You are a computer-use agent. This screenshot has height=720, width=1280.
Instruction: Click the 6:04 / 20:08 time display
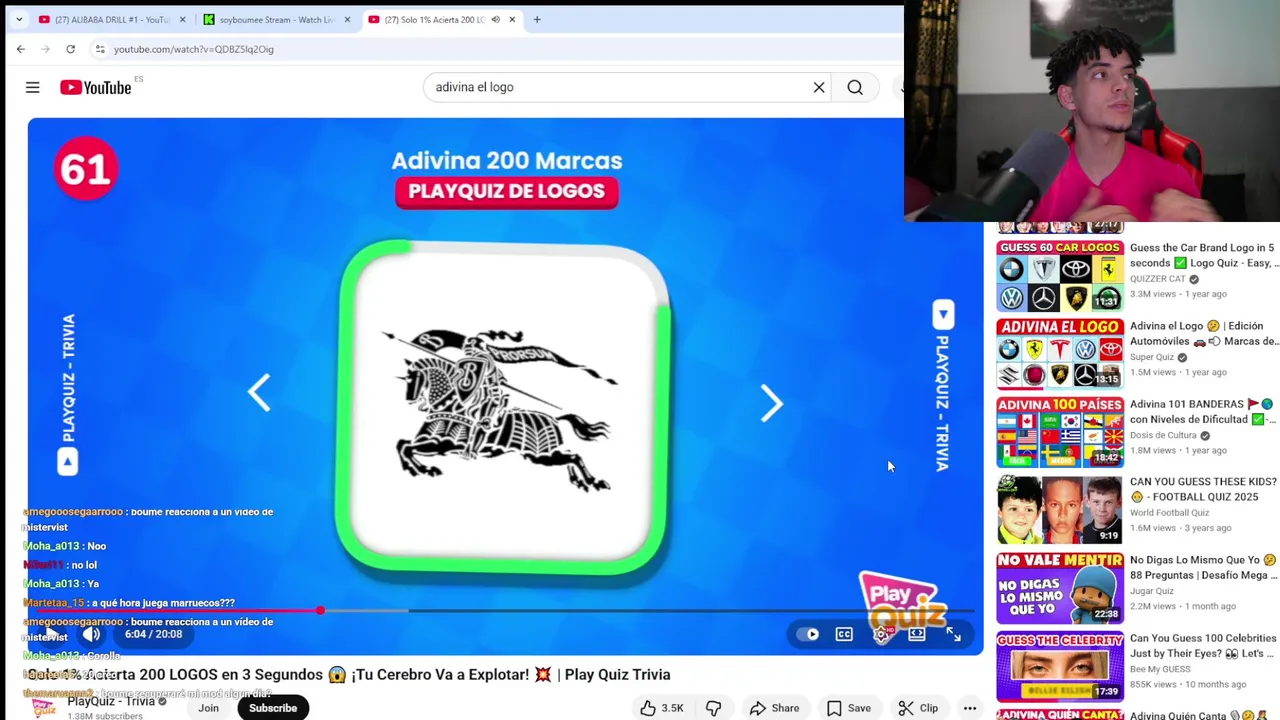pyautogui.click(x=153, y=634)
